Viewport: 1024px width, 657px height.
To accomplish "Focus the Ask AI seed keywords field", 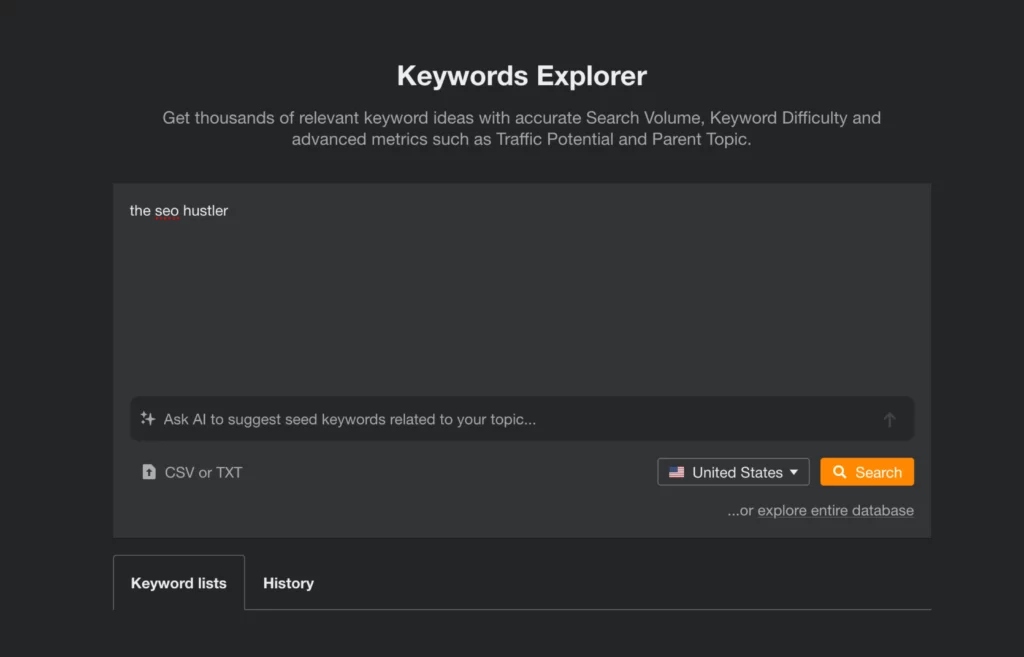I will pyautogui.click(x=500, y=419).
